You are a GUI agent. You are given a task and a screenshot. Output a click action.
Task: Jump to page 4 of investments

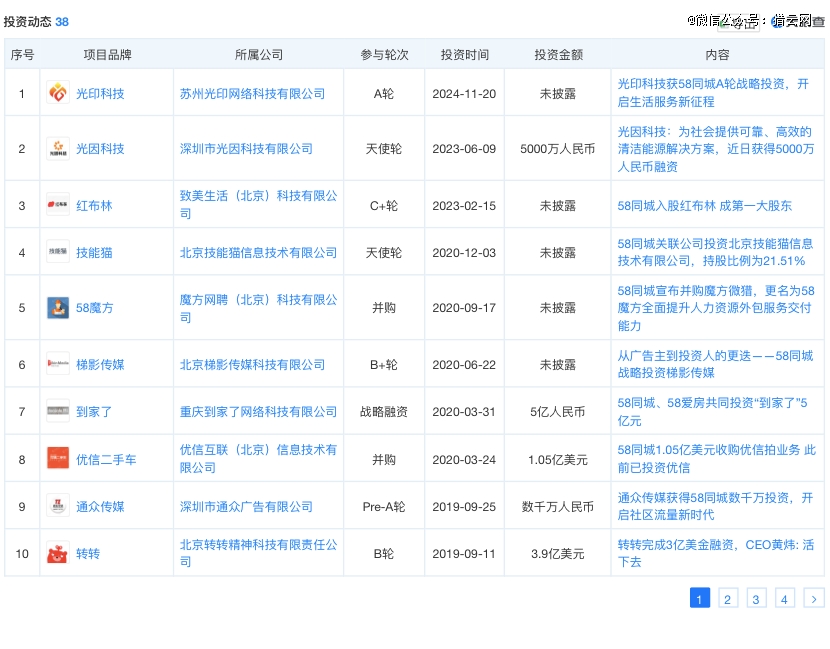pyautogui.click(x=785, y=599)
